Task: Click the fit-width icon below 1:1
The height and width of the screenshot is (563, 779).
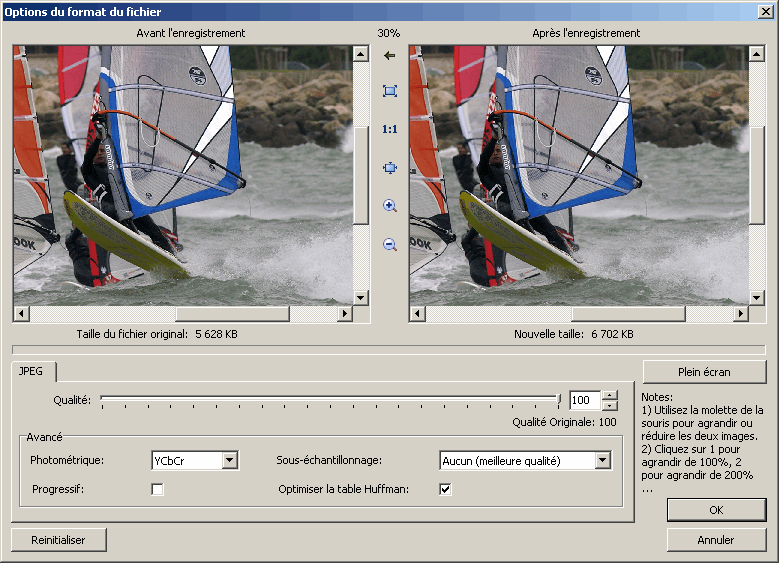Action: pos(390,168)
